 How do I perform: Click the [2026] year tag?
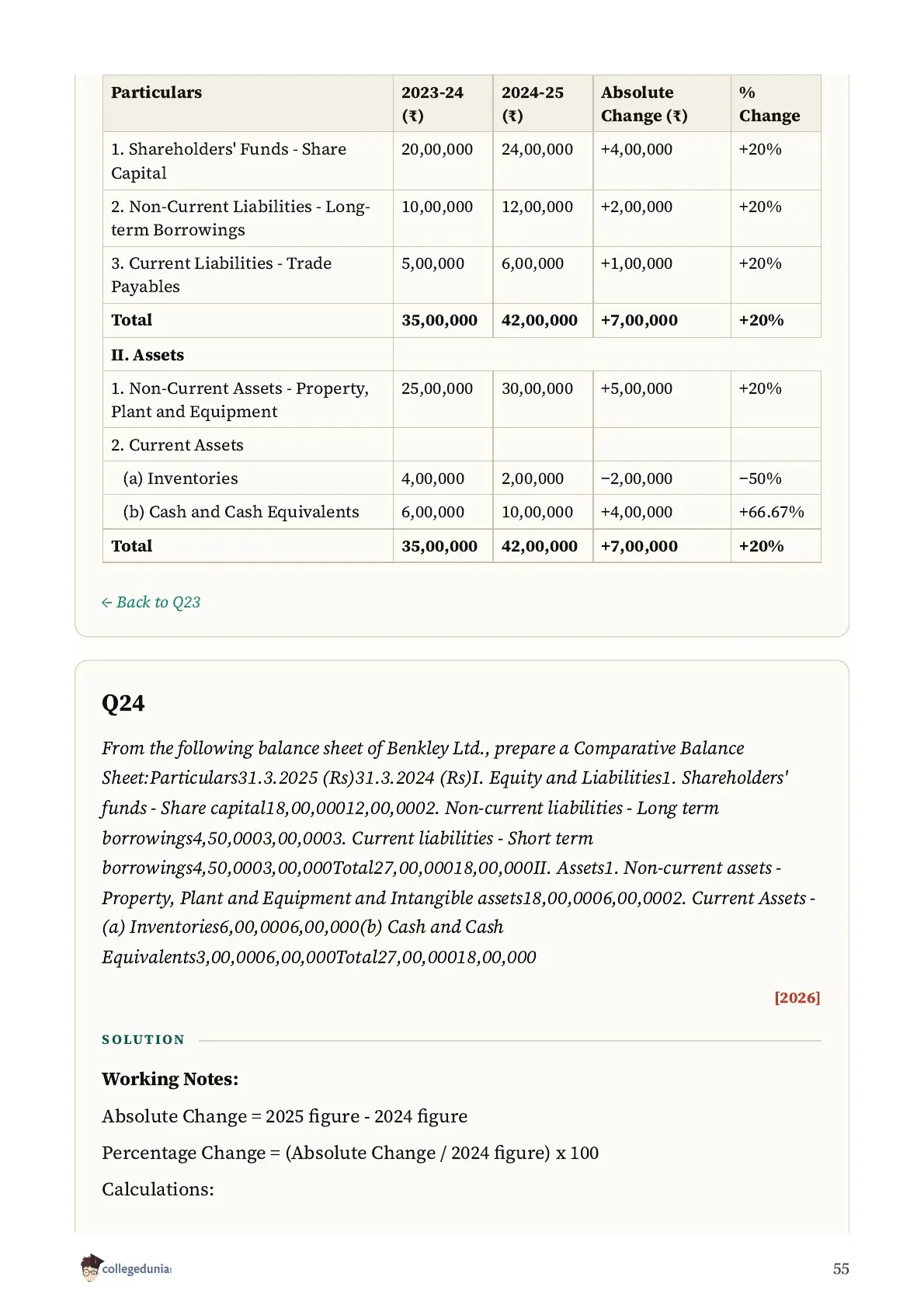[x=797, y=997]
